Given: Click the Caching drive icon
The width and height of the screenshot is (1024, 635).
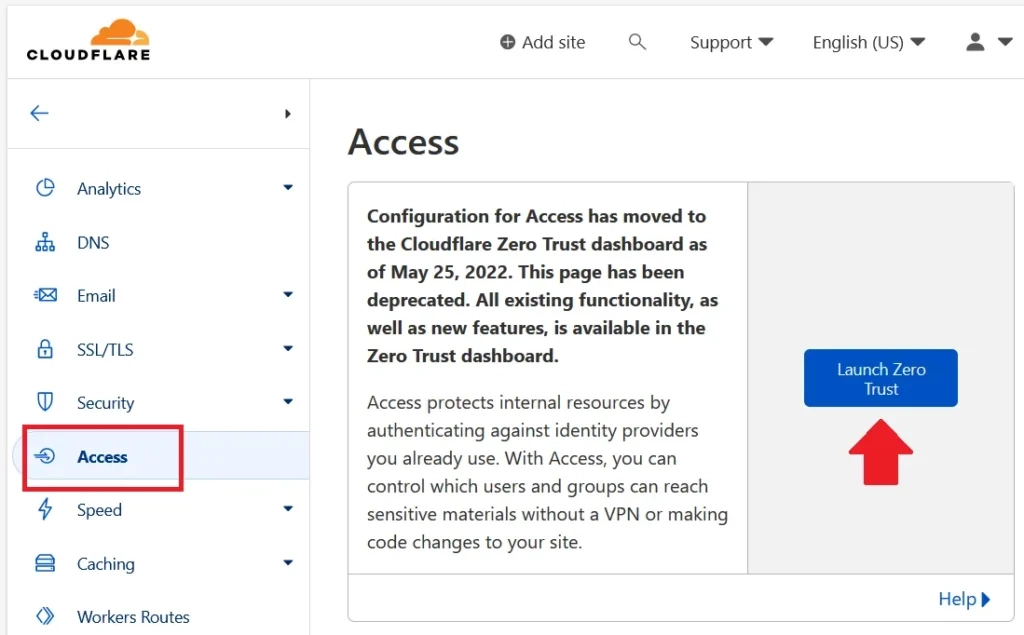Looking at the screenshot, I should [45, 563].
